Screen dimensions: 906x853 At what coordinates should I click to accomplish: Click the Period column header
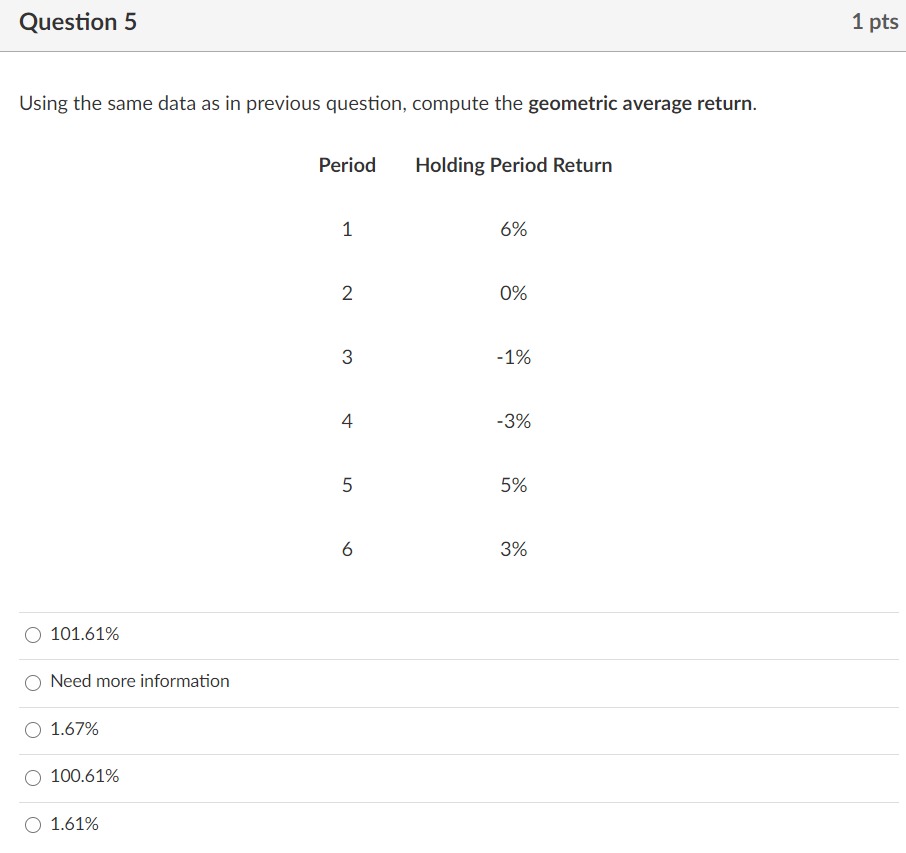pos(347,165)
